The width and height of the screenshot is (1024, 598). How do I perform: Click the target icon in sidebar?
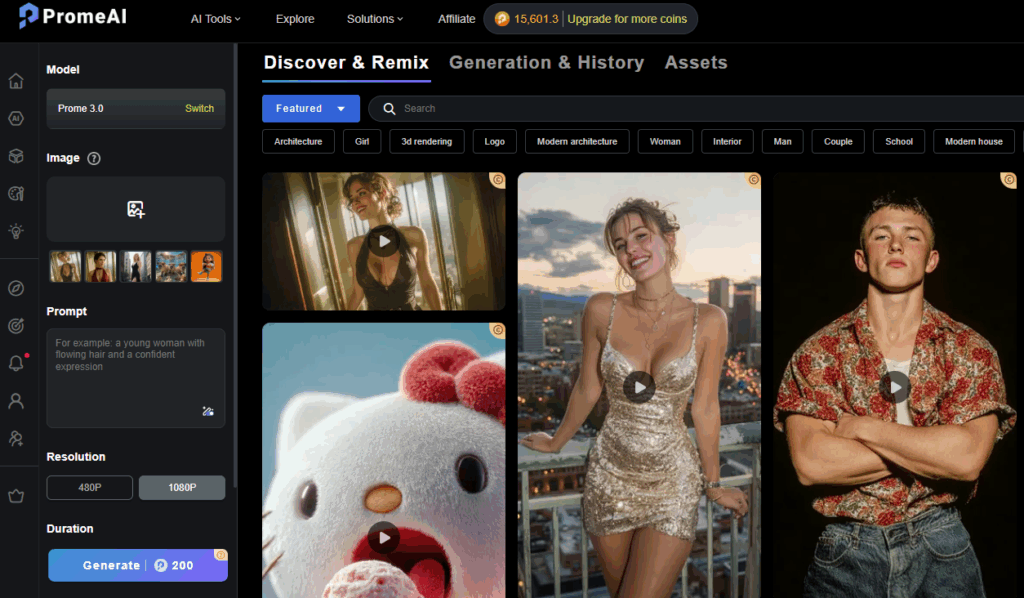[x=16, y=325]
